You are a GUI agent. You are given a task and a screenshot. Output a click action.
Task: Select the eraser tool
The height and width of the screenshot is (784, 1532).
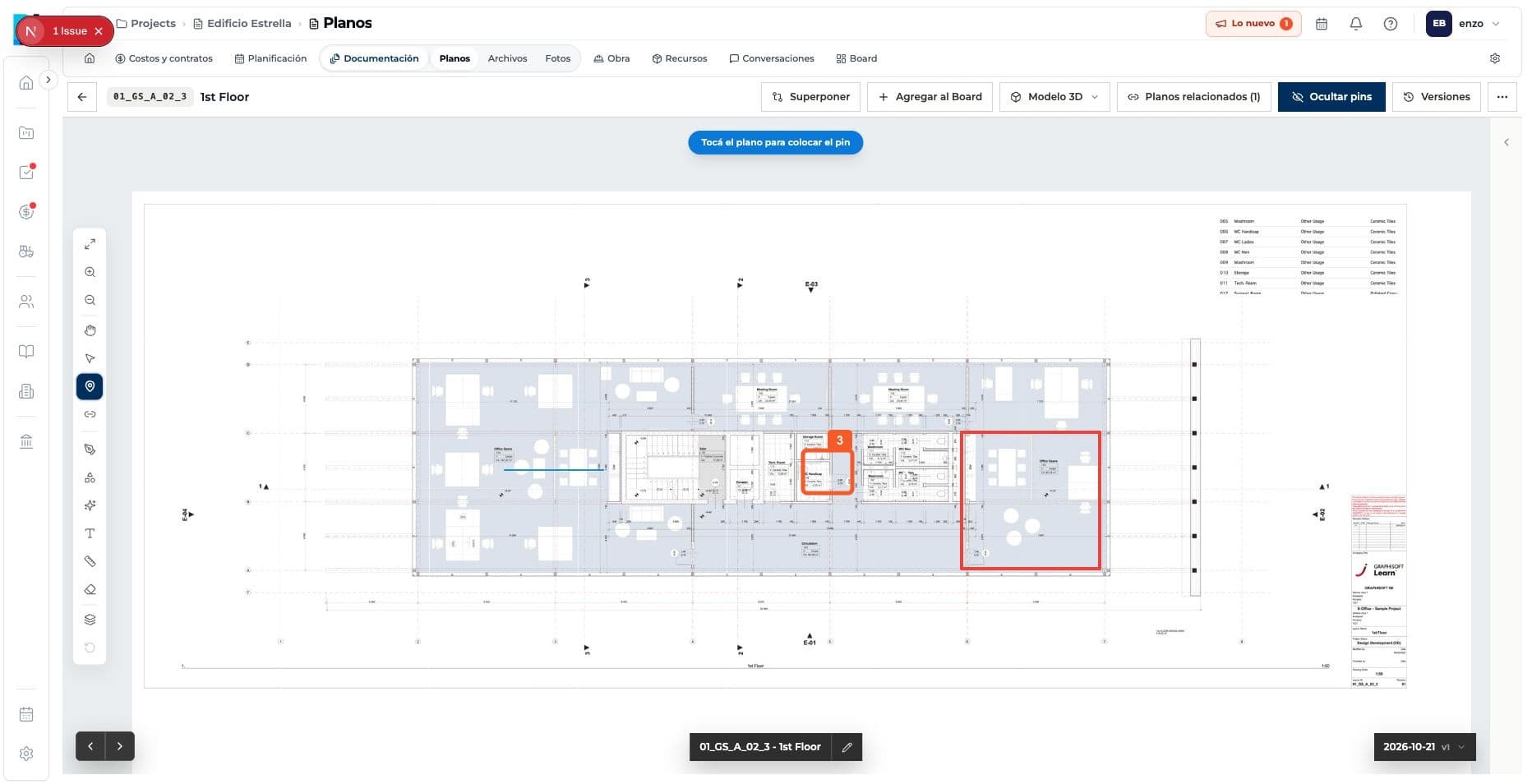coord(90,589)
